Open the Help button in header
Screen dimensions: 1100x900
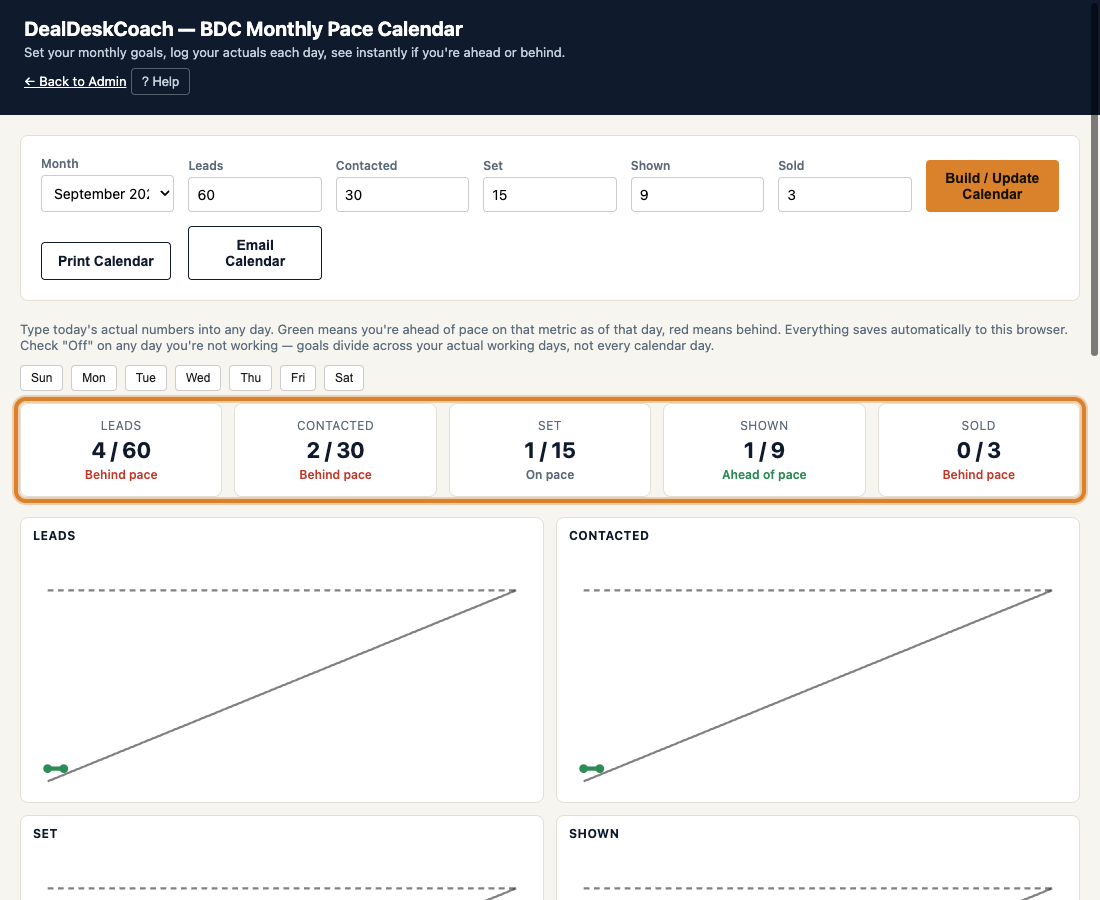161,81
